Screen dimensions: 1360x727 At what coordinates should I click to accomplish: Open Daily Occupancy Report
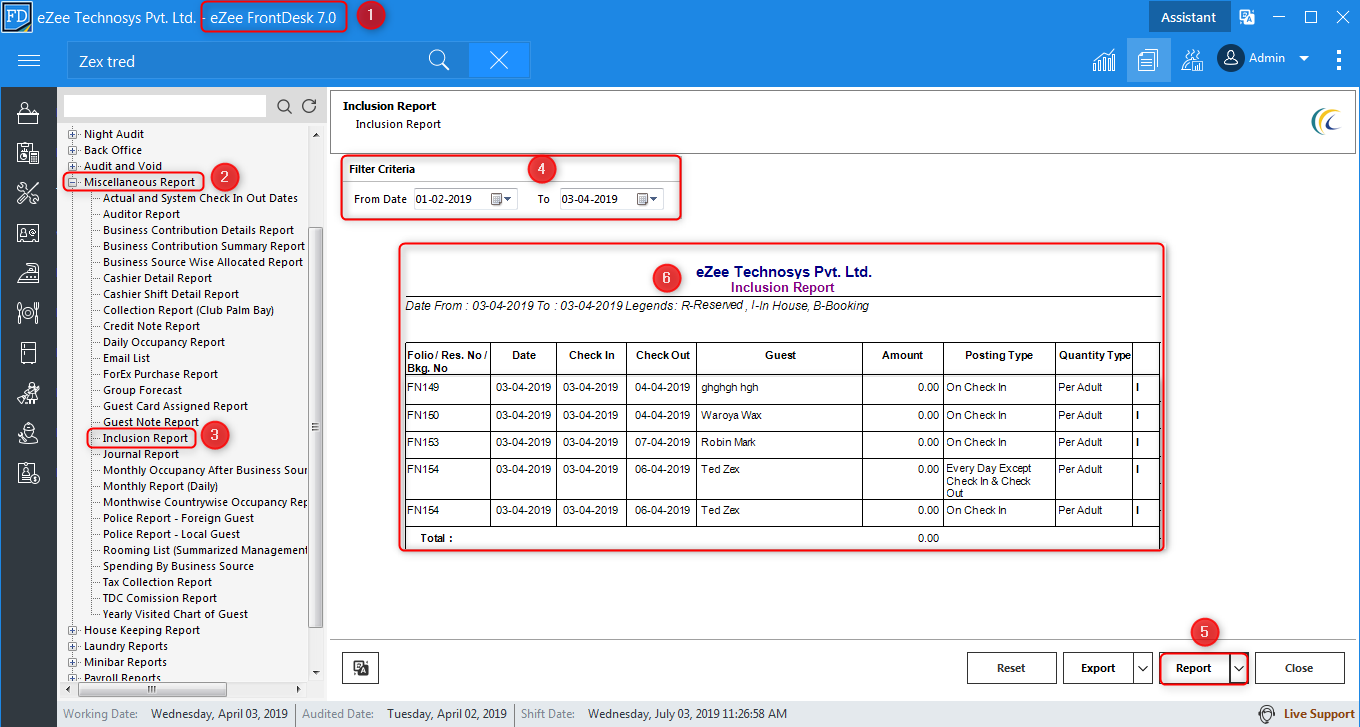point(164,342)
